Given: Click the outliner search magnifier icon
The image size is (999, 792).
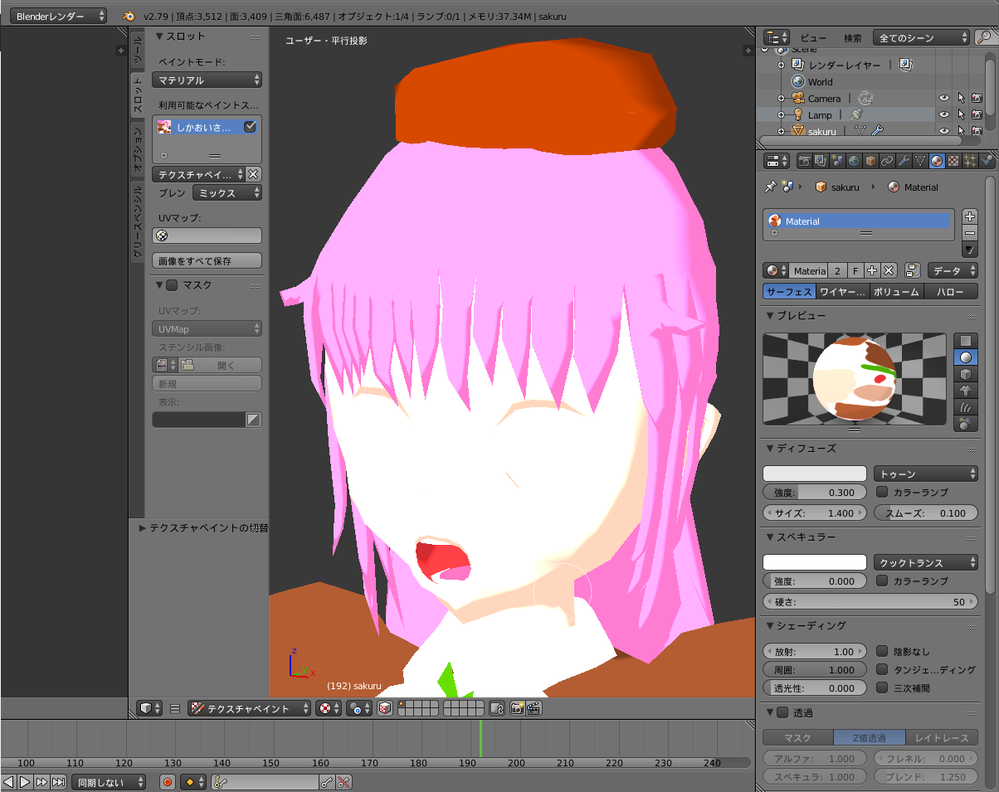Looking at the screenshot, I should (x=985, y=38).
